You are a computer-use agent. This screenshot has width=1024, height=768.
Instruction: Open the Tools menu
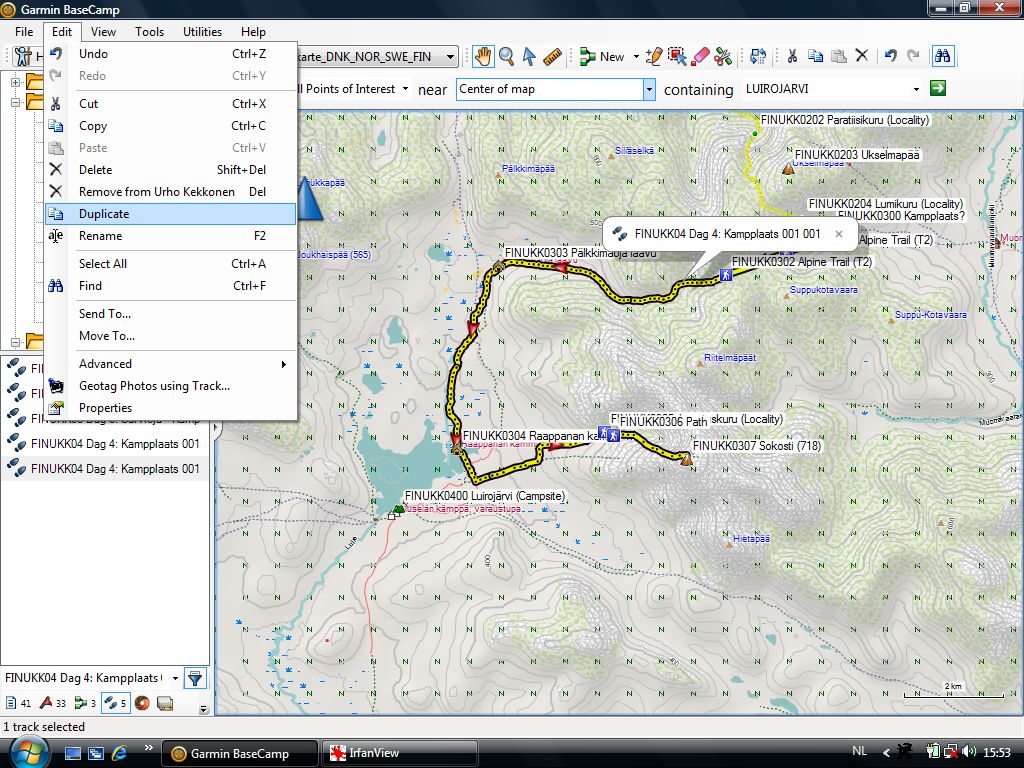[x=149, y=31]
